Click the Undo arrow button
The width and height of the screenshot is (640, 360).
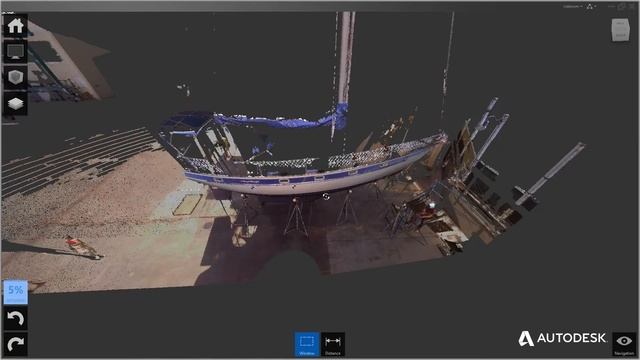[16, 318]
